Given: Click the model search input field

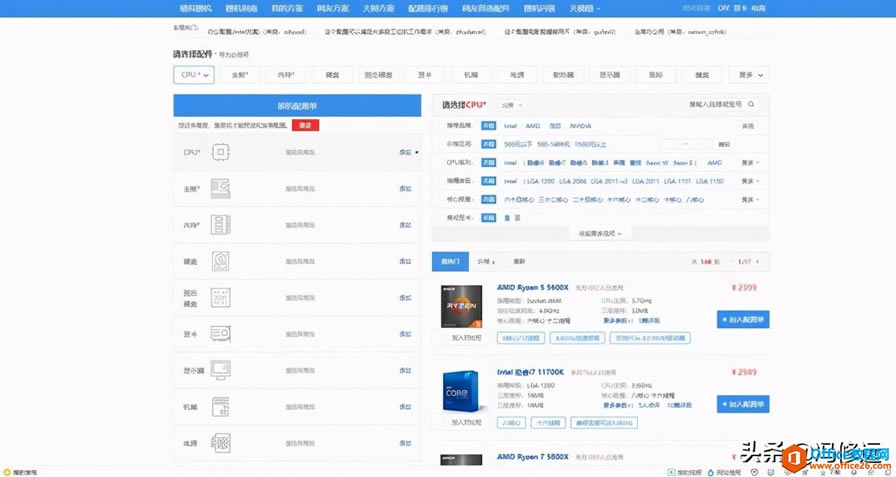Looking at the screenshot, I should [714, 105].
